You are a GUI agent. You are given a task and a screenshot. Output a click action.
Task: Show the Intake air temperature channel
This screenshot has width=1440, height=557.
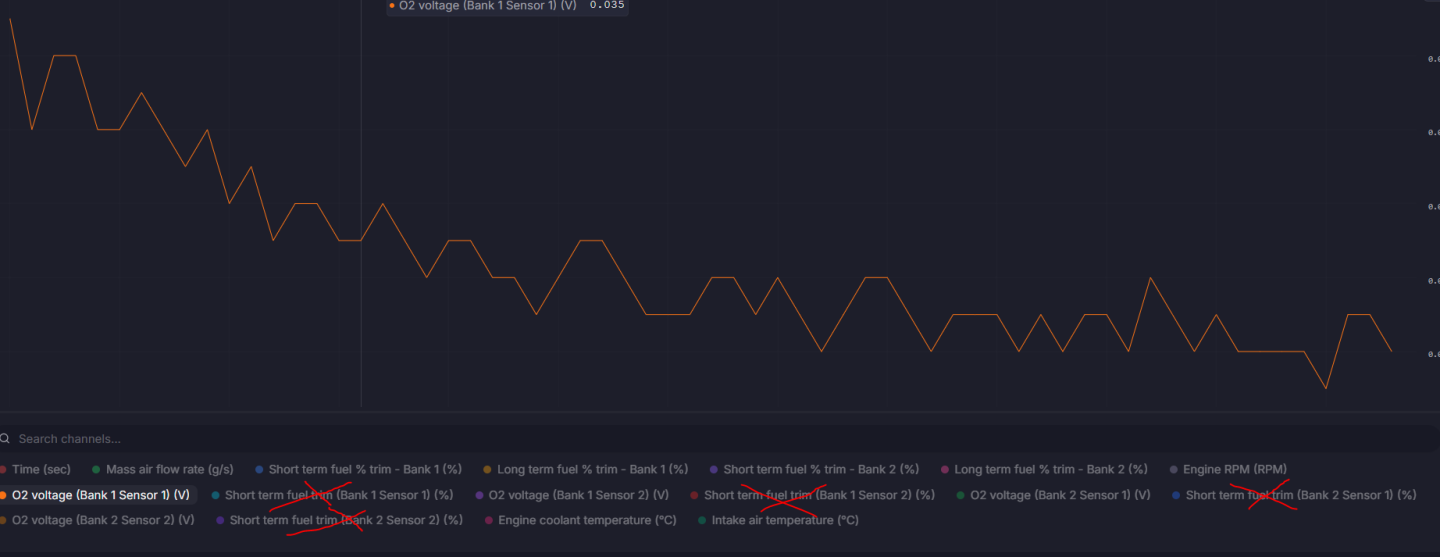point(785,520)
